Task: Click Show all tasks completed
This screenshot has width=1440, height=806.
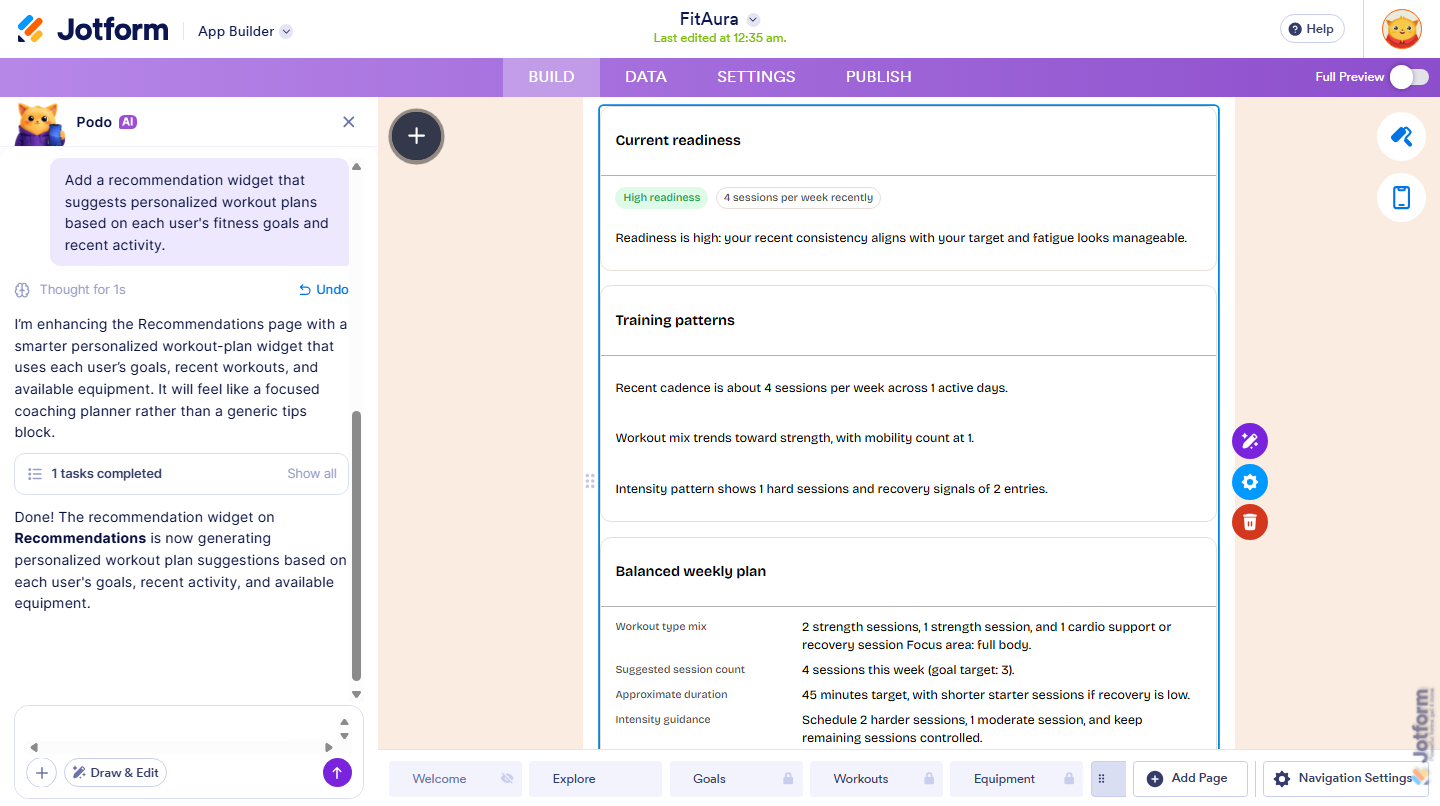Action: point(312,474)
